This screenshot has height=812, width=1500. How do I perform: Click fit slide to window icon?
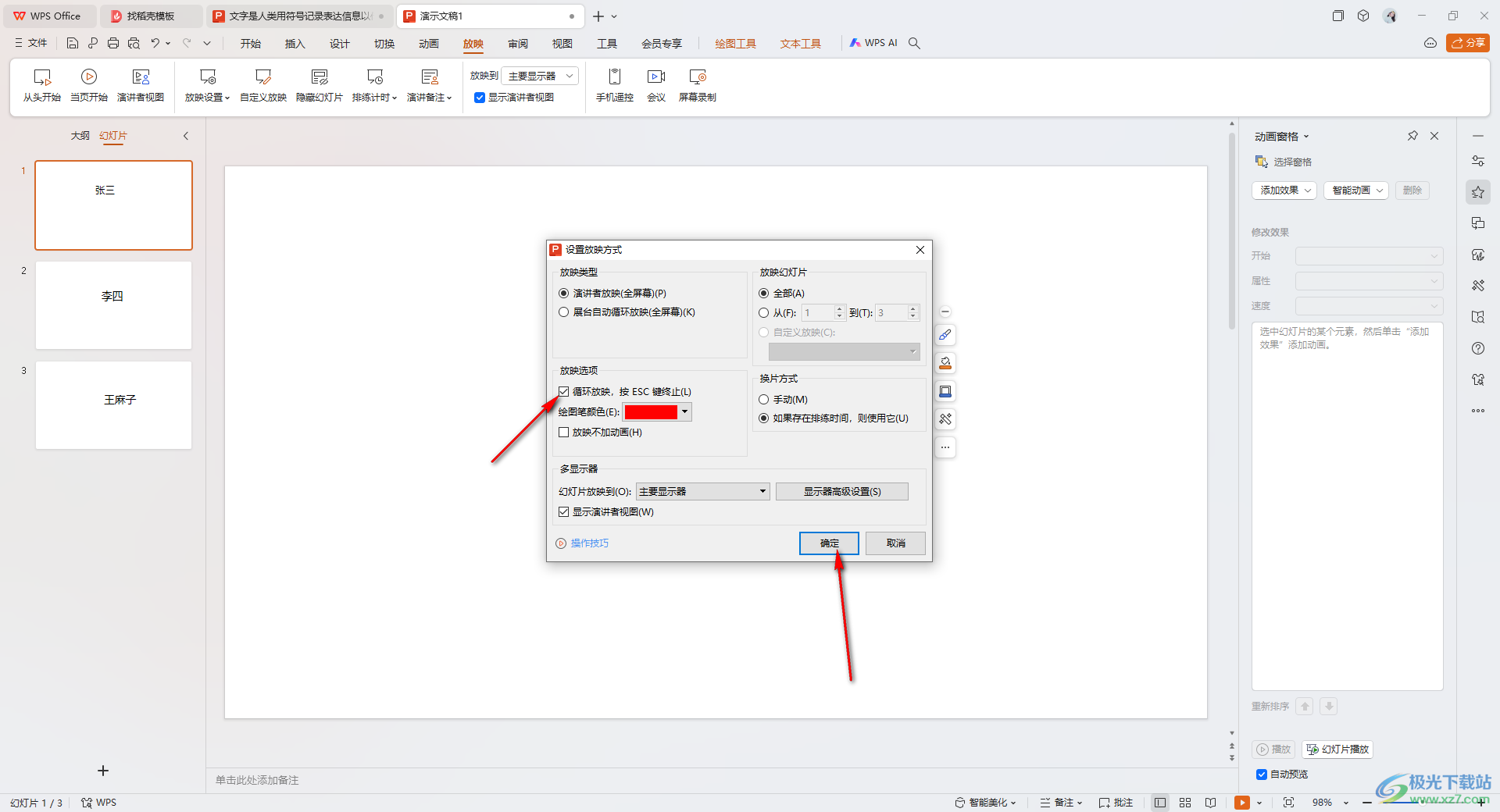pos(1288,803)
